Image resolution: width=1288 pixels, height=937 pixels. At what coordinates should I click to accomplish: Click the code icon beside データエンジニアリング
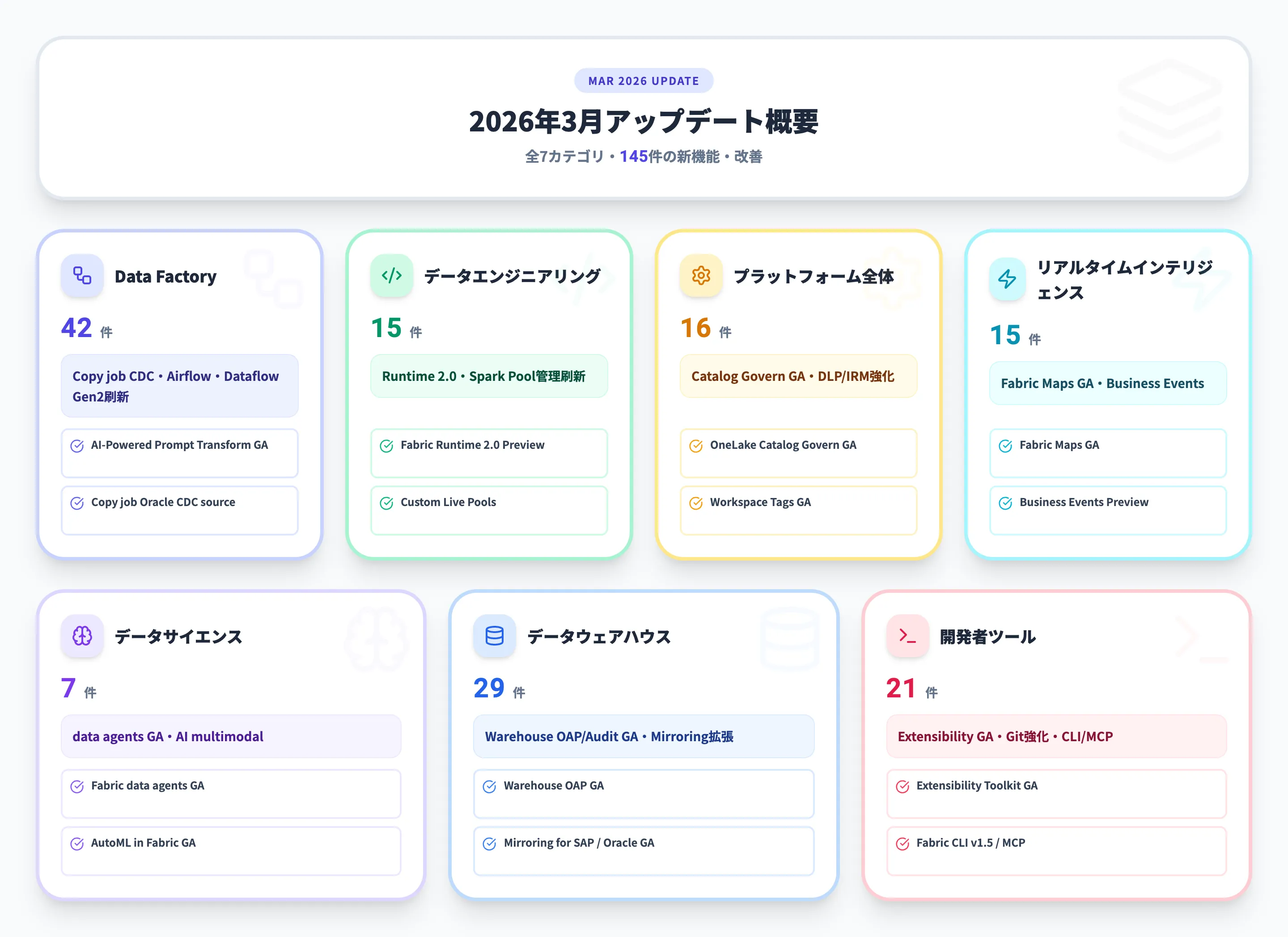tap(391, 276)
